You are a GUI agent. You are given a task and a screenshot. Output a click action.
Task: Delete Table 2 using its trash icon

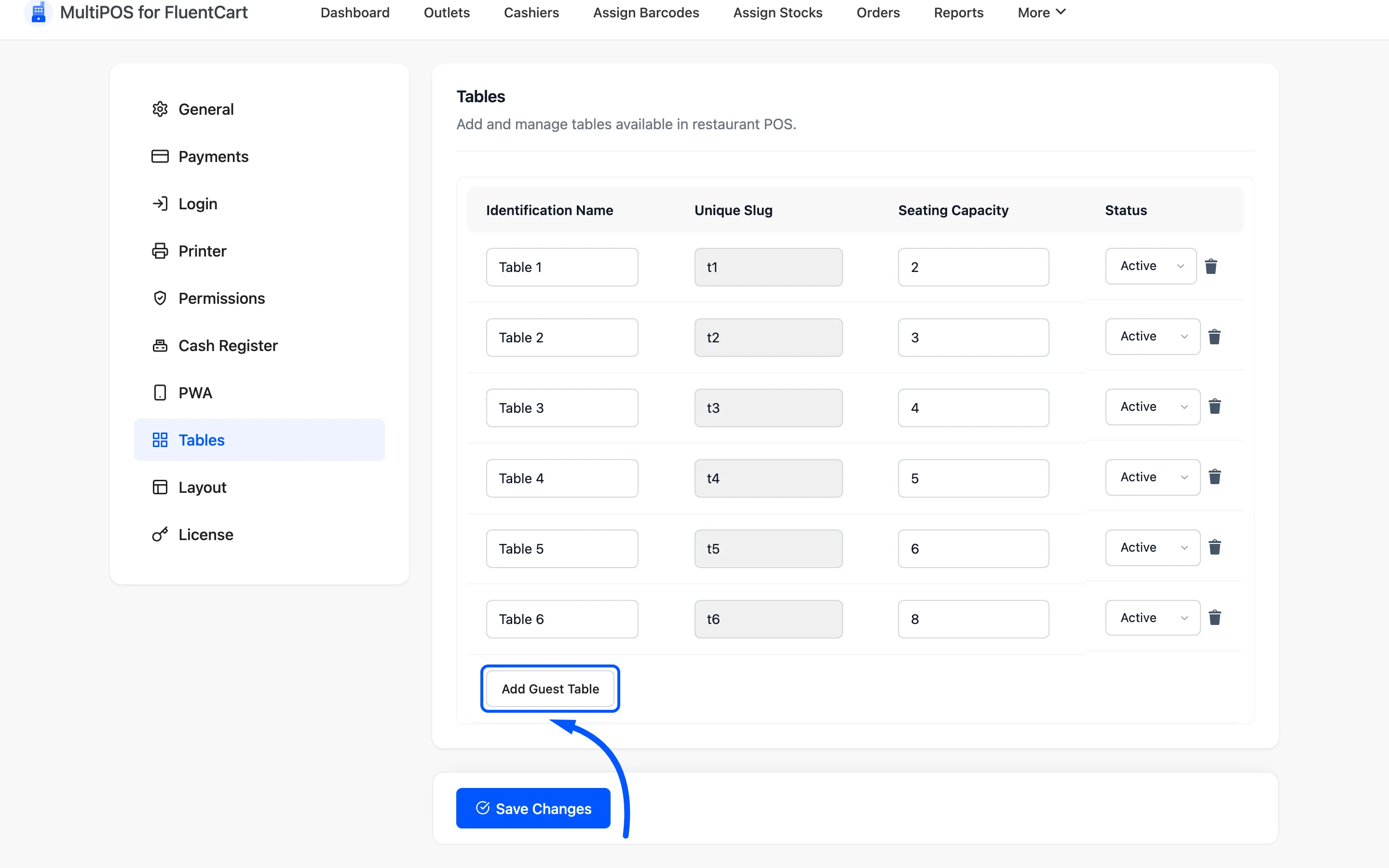tap(1214, 337)
